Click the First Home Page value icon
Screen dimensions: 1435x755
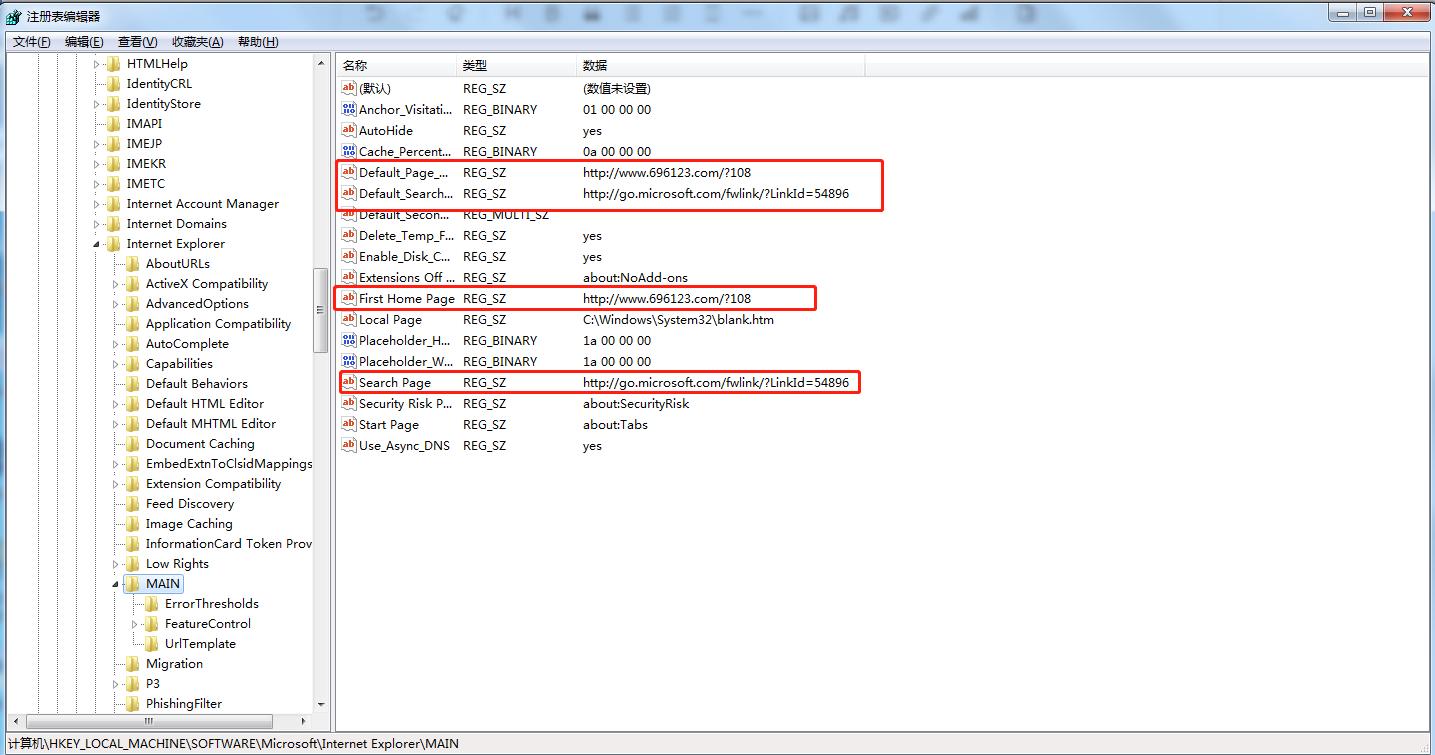(349, 298)
